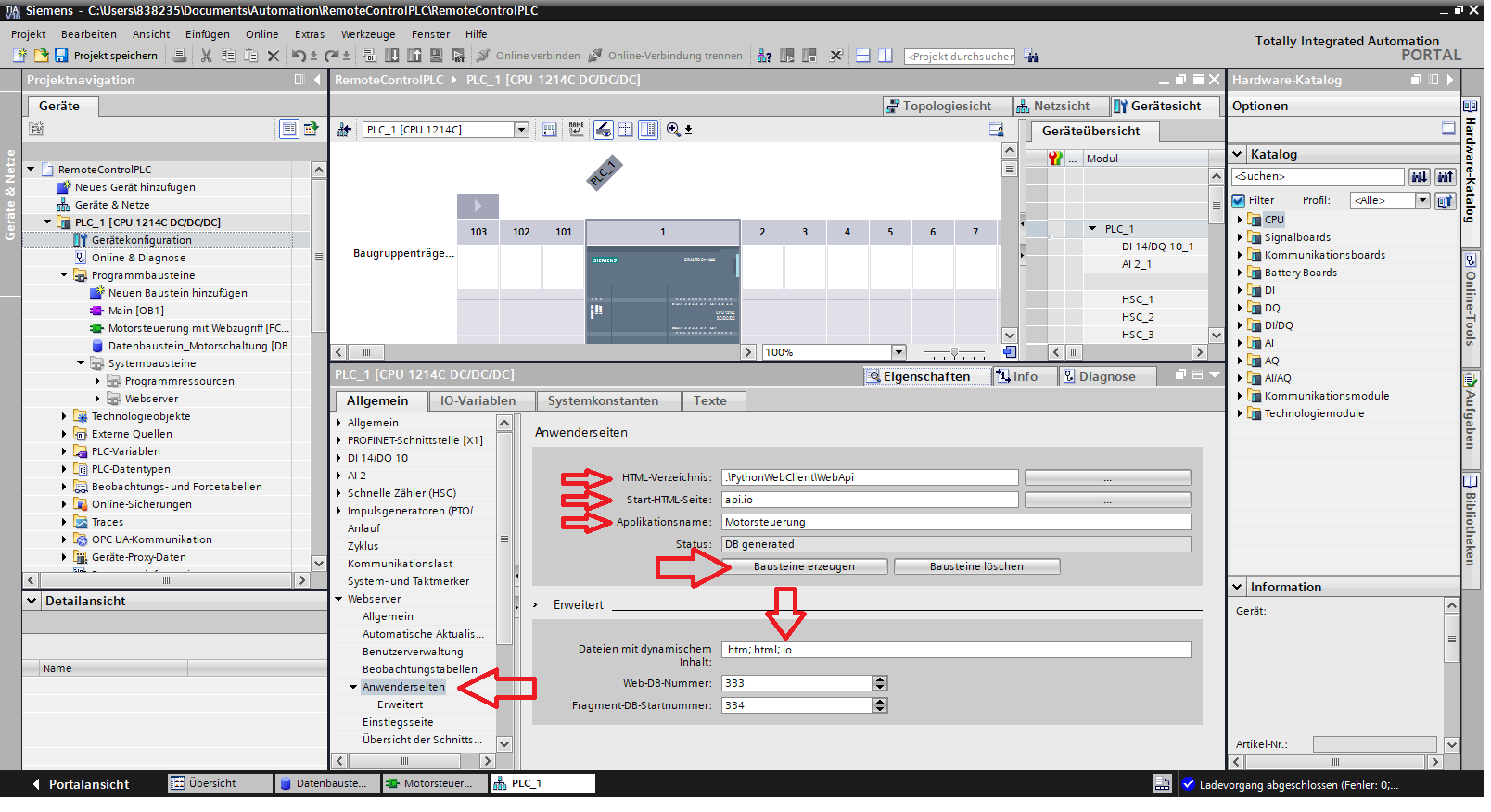
Task: Expand the Technologieobjekte tree node
Action: (64, 416)
